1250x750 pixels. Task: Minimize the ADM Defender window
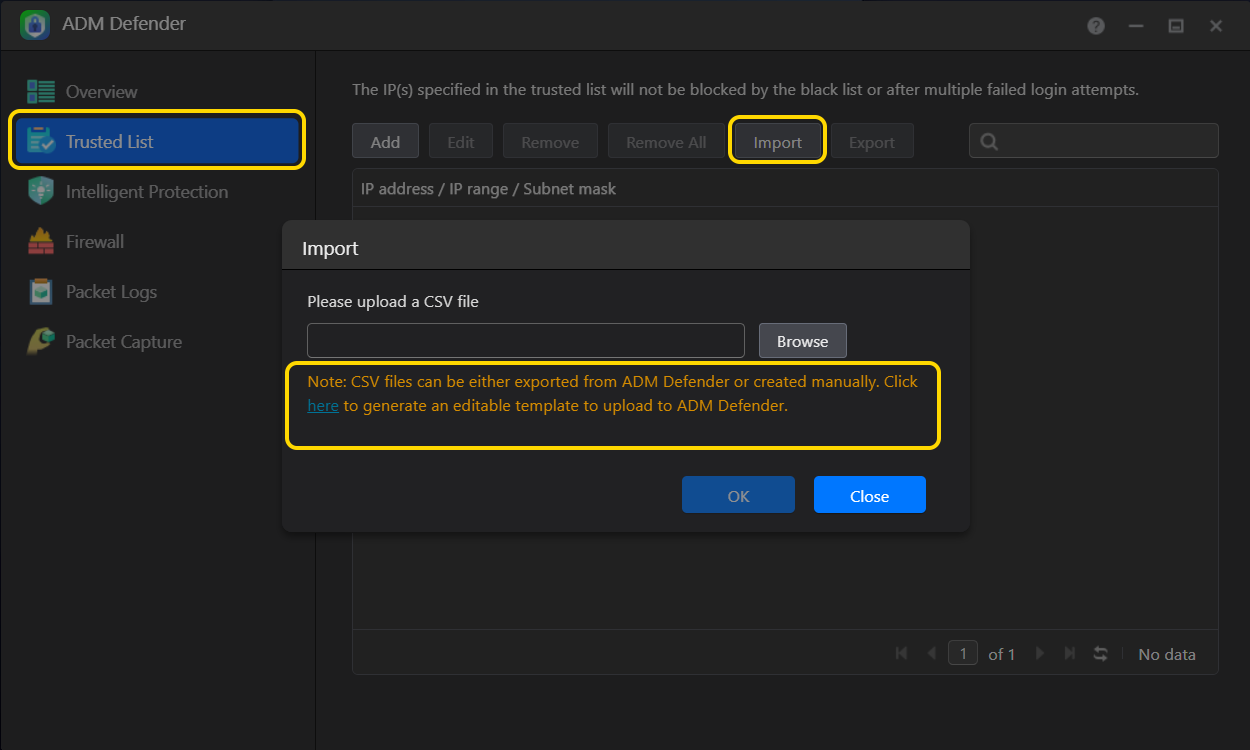pyautogui.click(x=1136, y=26)
